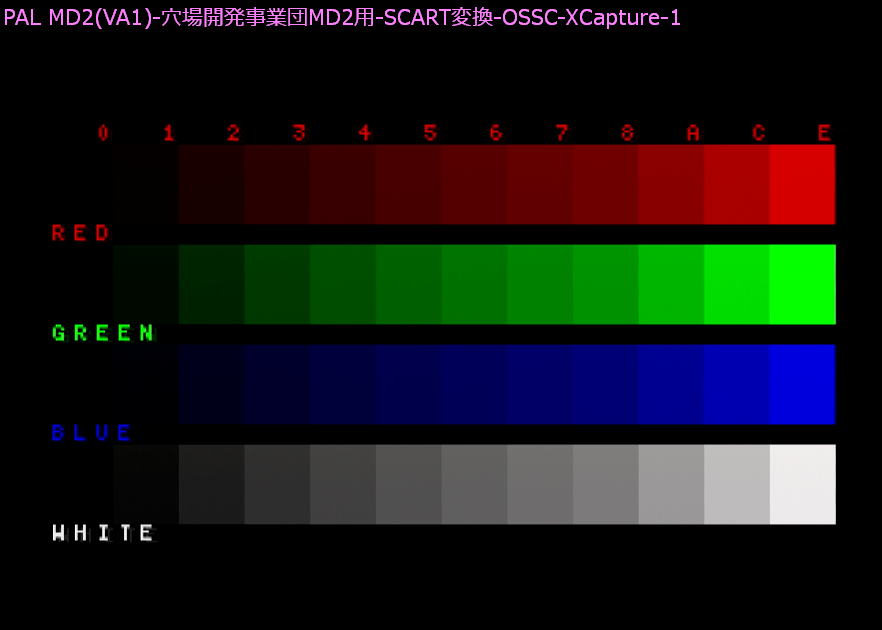This screenshot has height=630, width=882.
Task: Pick the green swatch at level A
Action: [671, 284]
